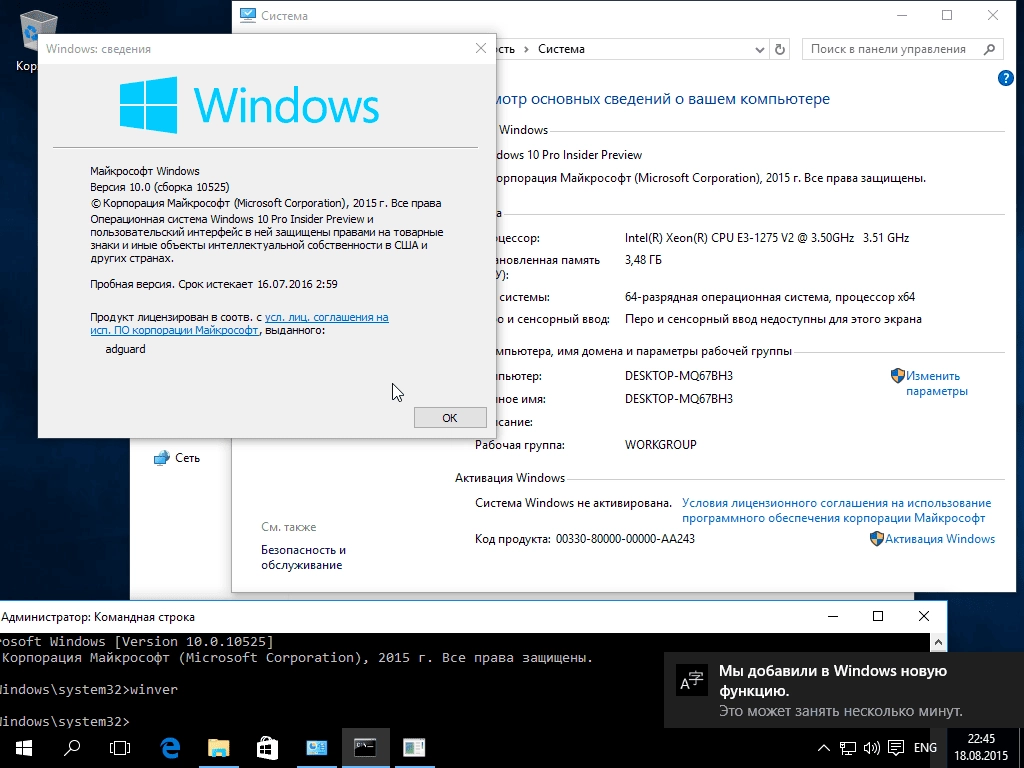
Task: Click WORKGROUP value text
Action: (660, 445)
